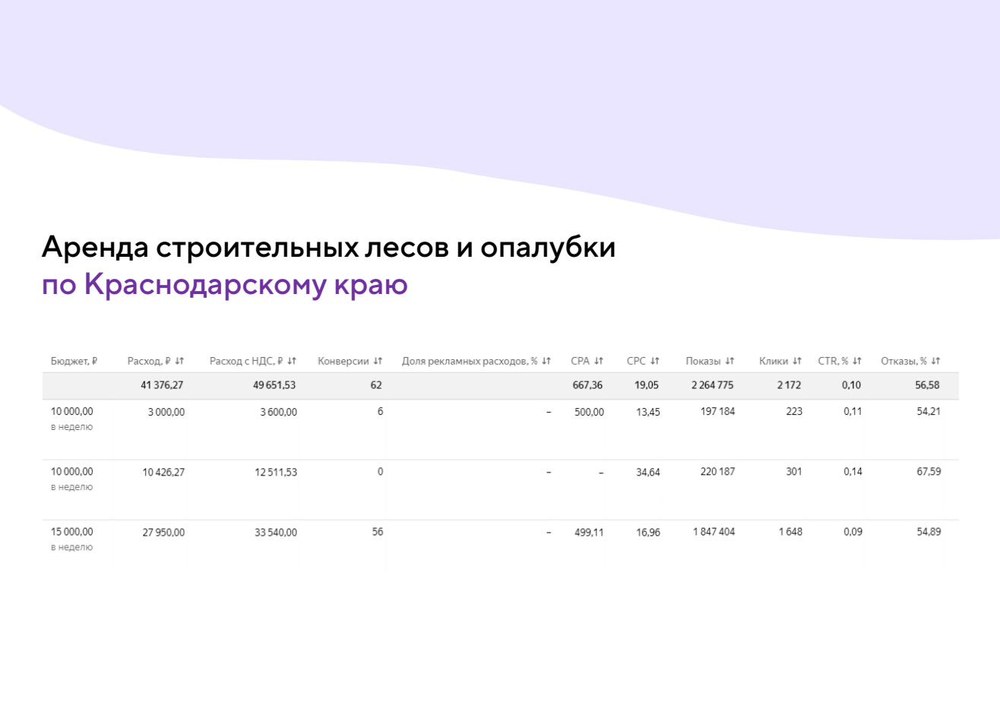The image size is (1000, 702).
Task: Select total impressions 2 264 775
Action: tap(712, 385)
